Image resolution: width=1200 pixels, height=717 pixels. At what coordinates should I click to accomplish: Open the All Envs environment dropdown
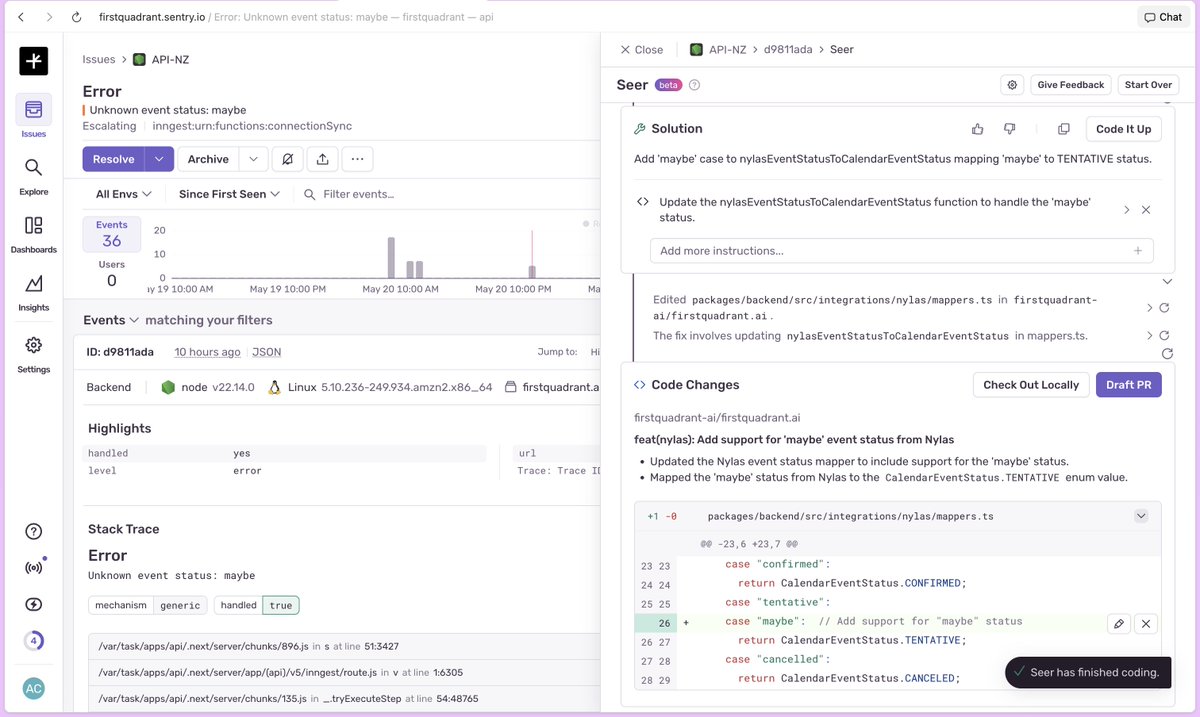pyautogui.click(x=124, y=194)
